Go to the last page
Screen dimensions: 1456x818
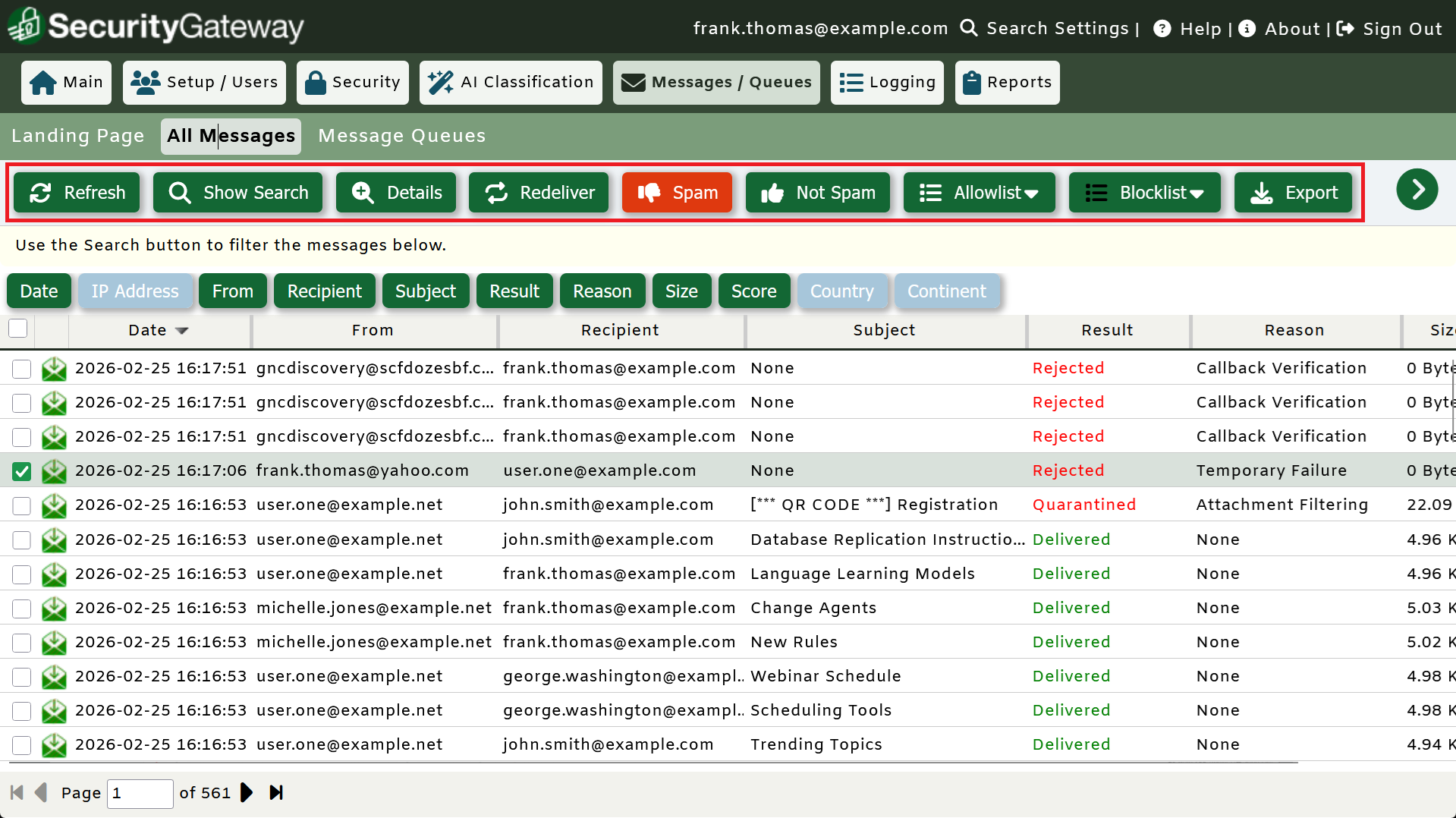[x=276, y=792]
